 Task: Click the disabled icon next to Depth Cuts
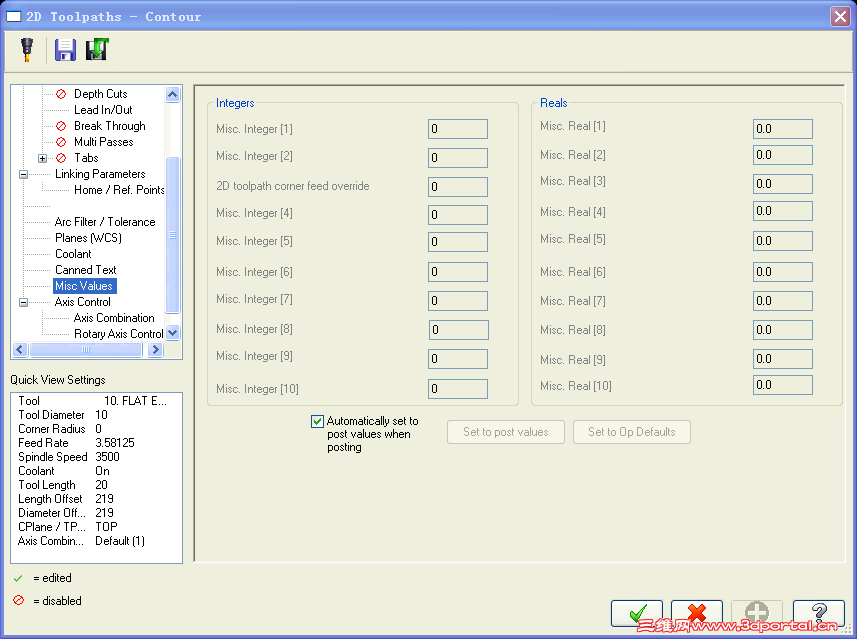(x=61, y=94)
